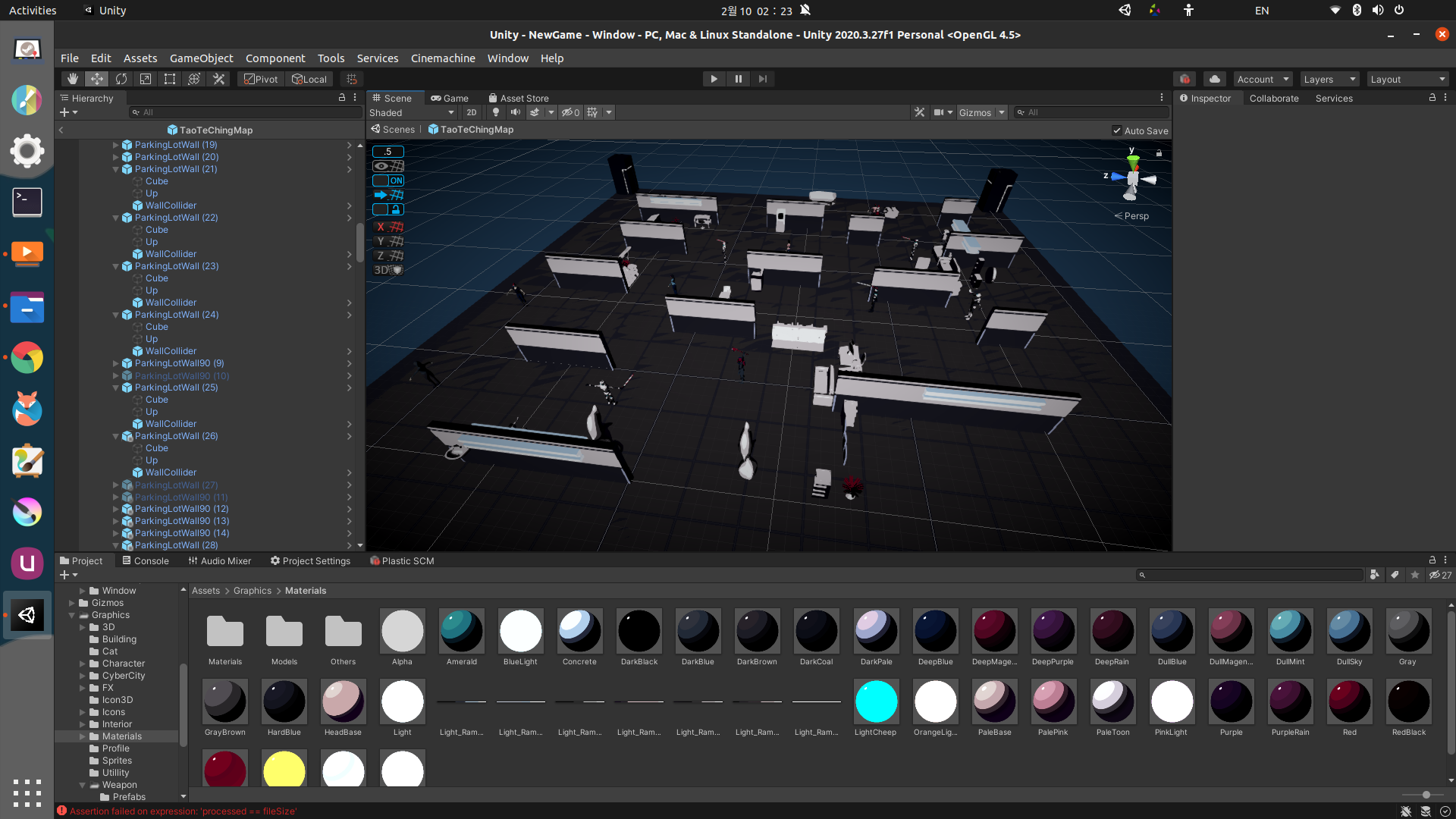Click the ProGrids push-to-grid arrow
Image resolution: width=1456 pixels, height=819 pixels.
(388, 195)
